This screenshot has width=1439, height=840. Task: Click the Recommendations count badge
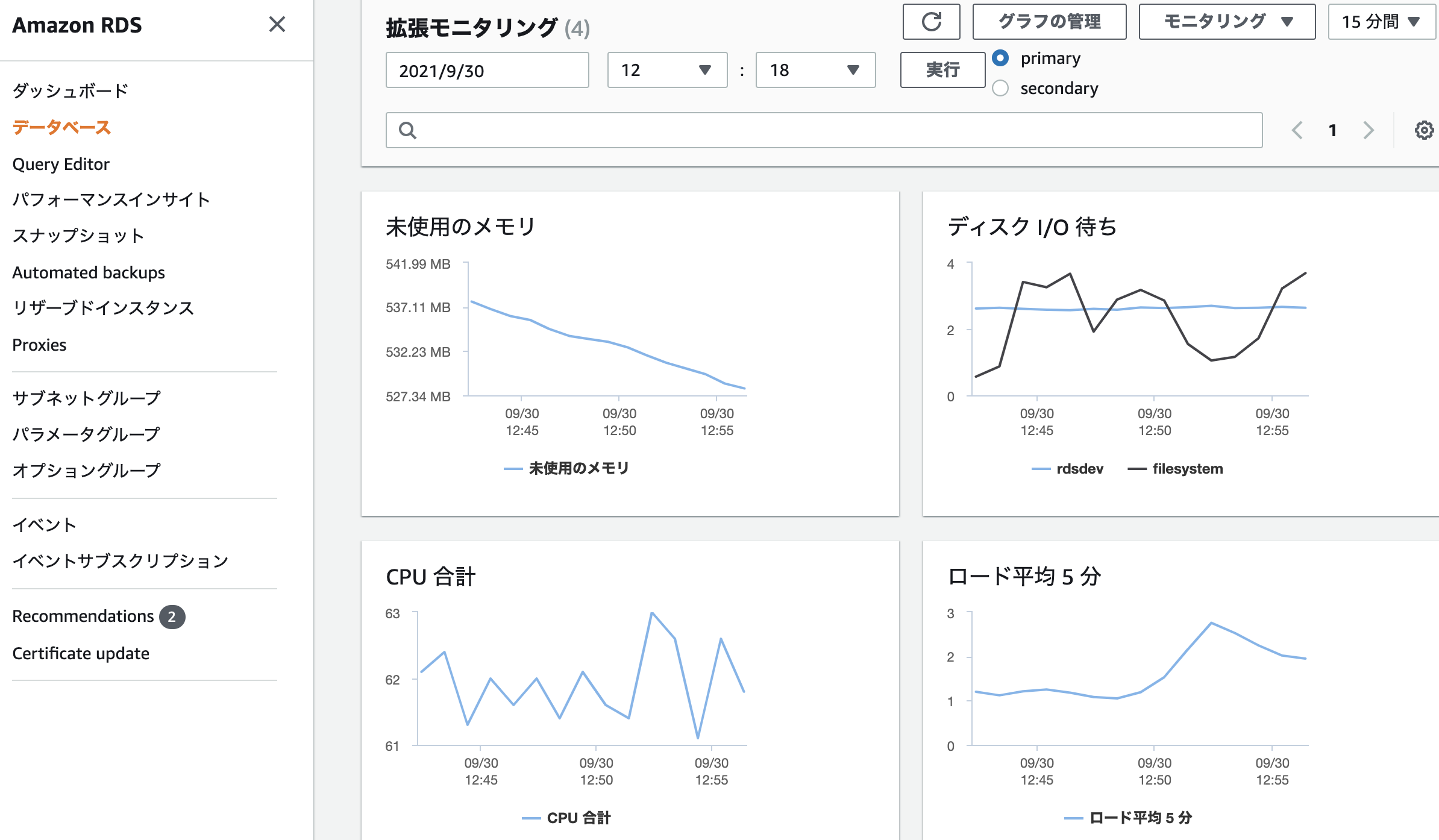coord(172,616)
